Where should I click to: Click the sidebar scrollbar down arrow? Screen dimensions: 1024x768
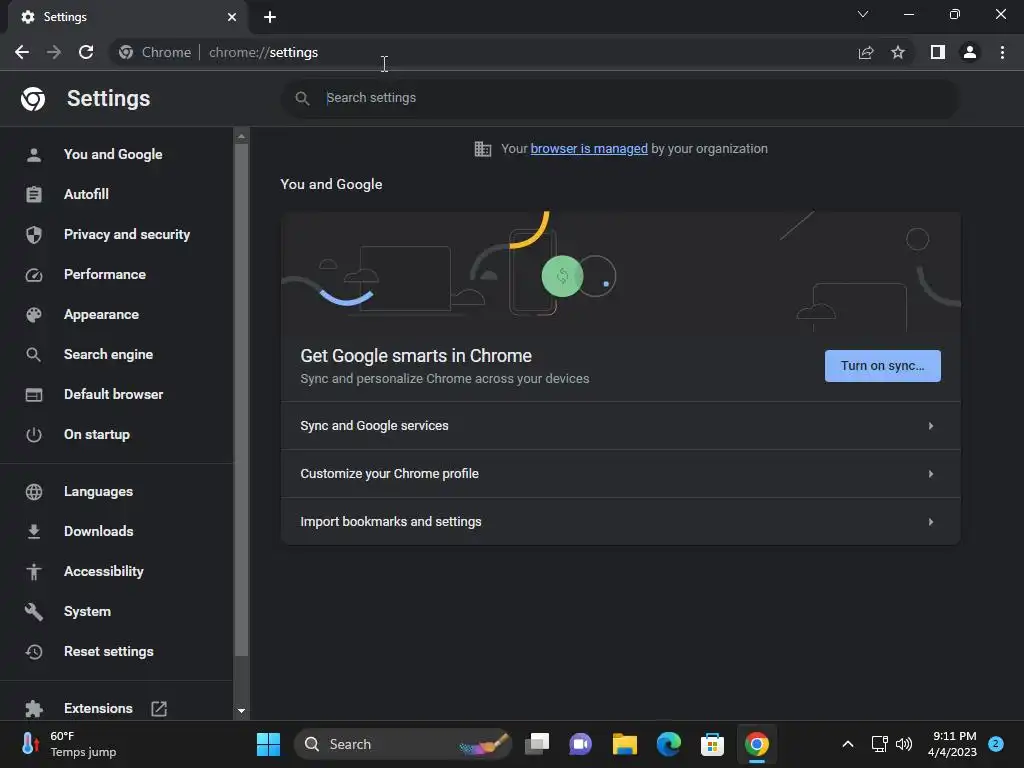click(x=242, y=711)
